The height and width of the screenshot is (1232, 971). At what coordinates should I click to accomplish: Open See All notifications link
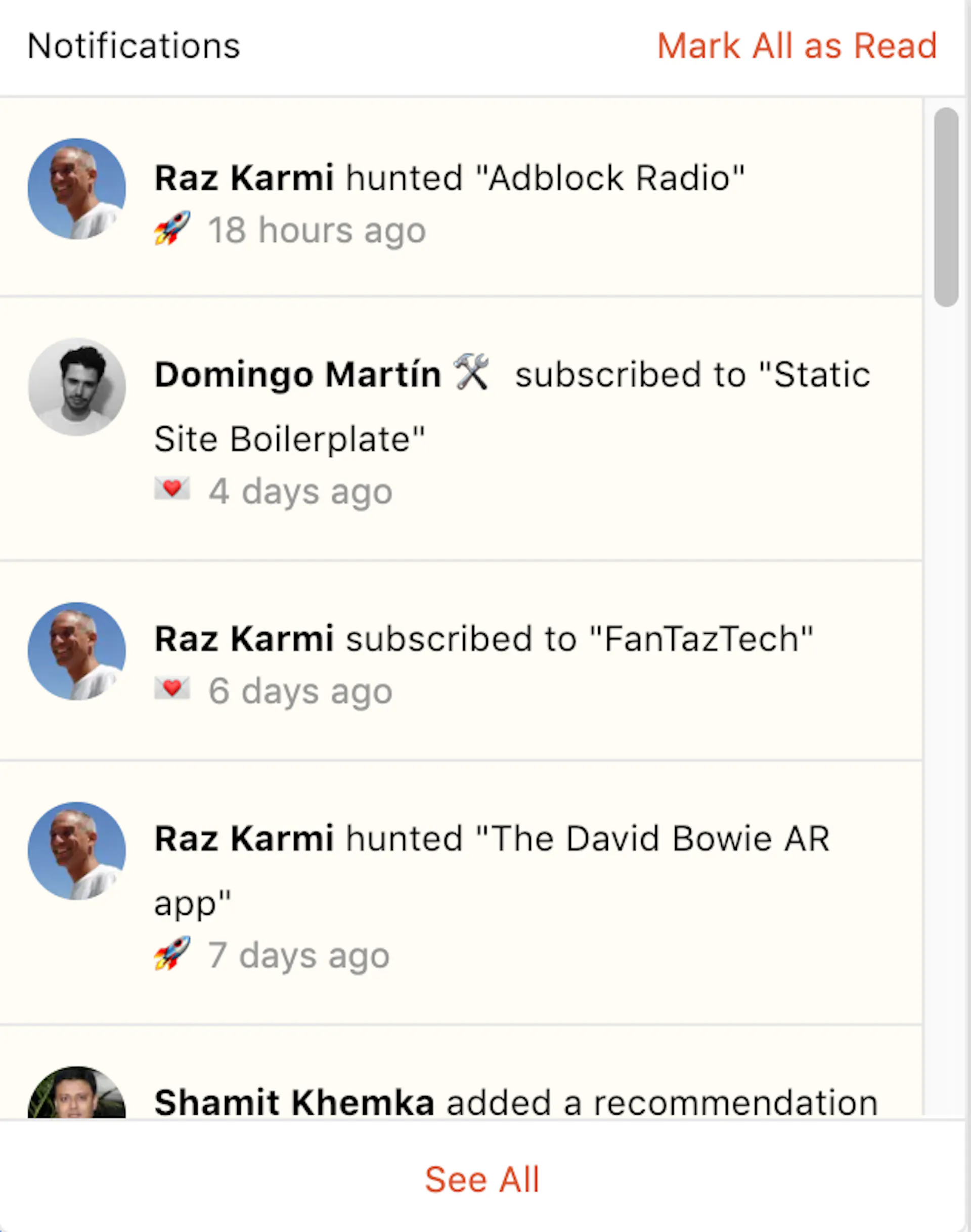(x=482, y=1179)
